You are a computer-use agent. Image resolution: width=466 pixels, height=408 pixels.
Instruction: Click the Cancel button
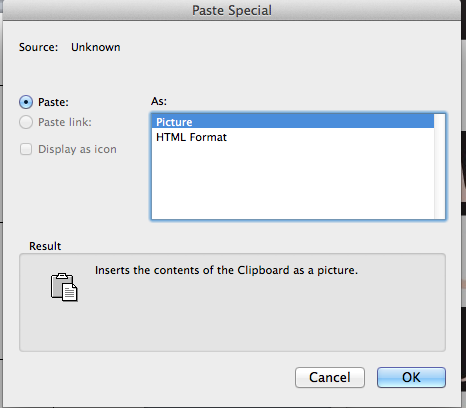(330, 377)
